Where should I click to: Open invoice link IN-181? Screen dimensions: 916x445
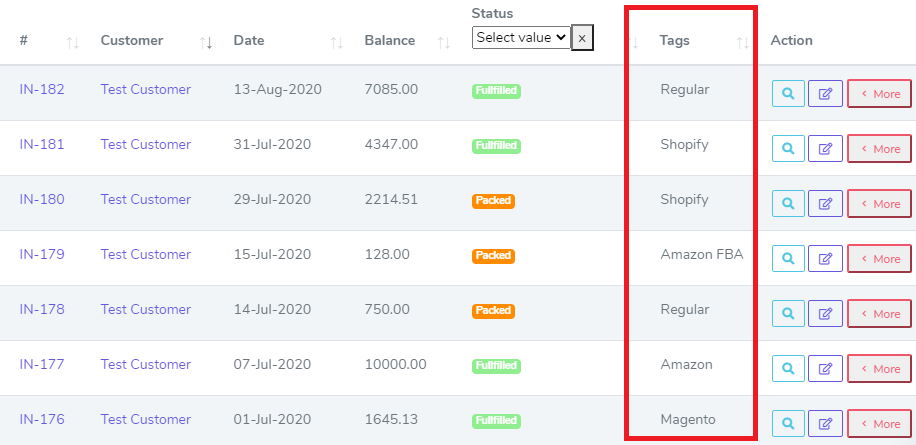[x=42, y=144]
